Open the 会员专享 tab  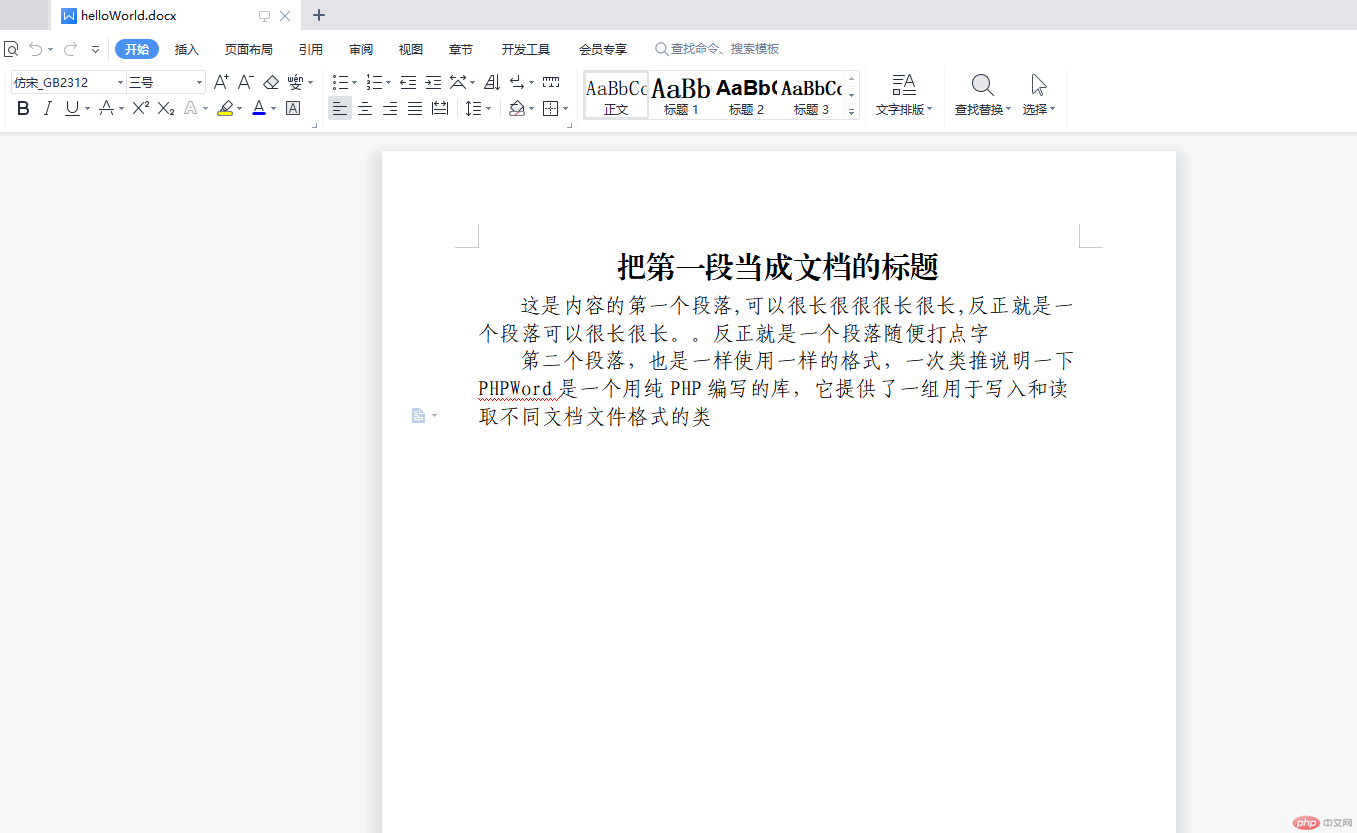click(603, 49)
